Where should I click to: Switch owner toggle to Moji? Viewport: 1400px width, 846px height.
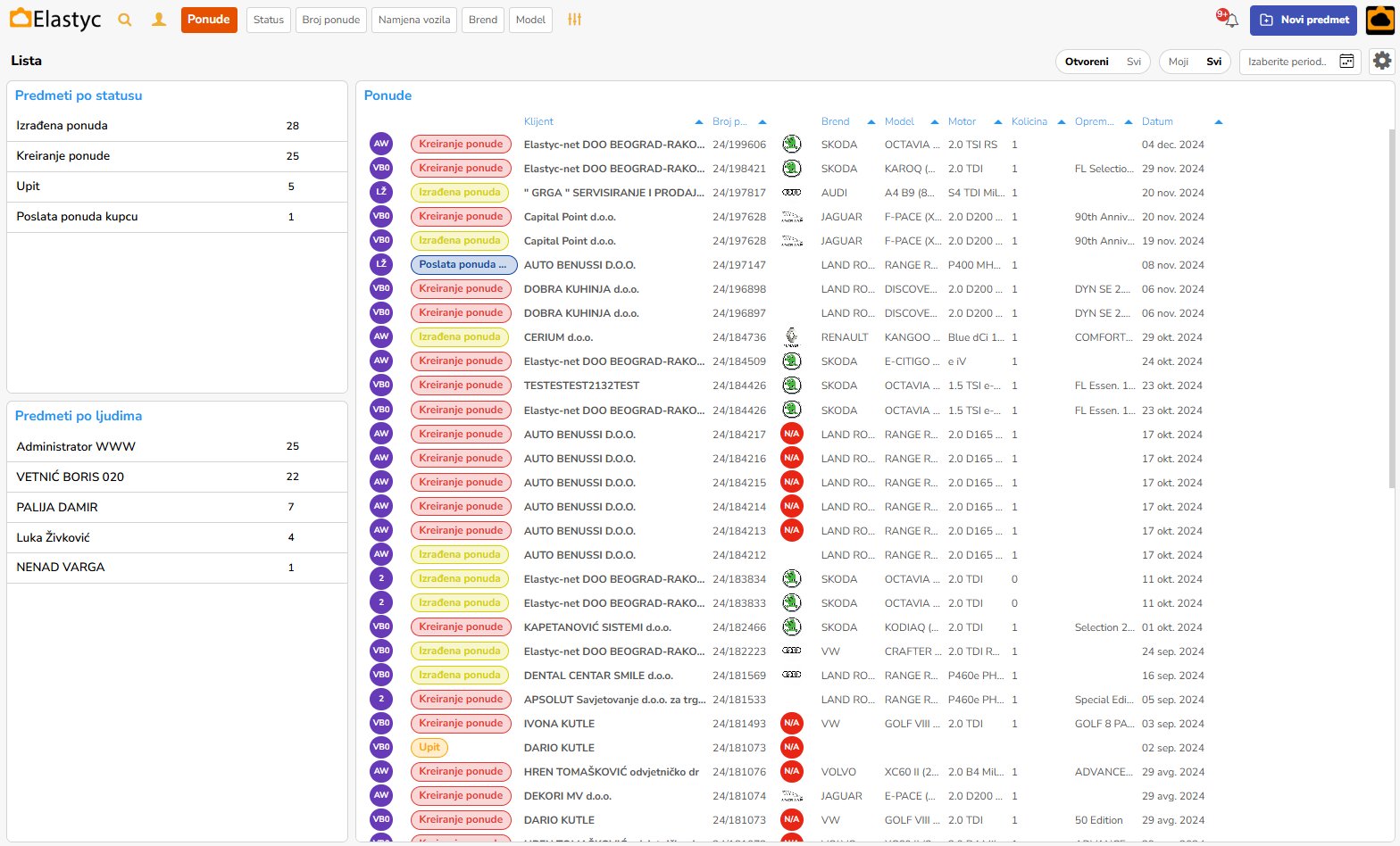1179,62
